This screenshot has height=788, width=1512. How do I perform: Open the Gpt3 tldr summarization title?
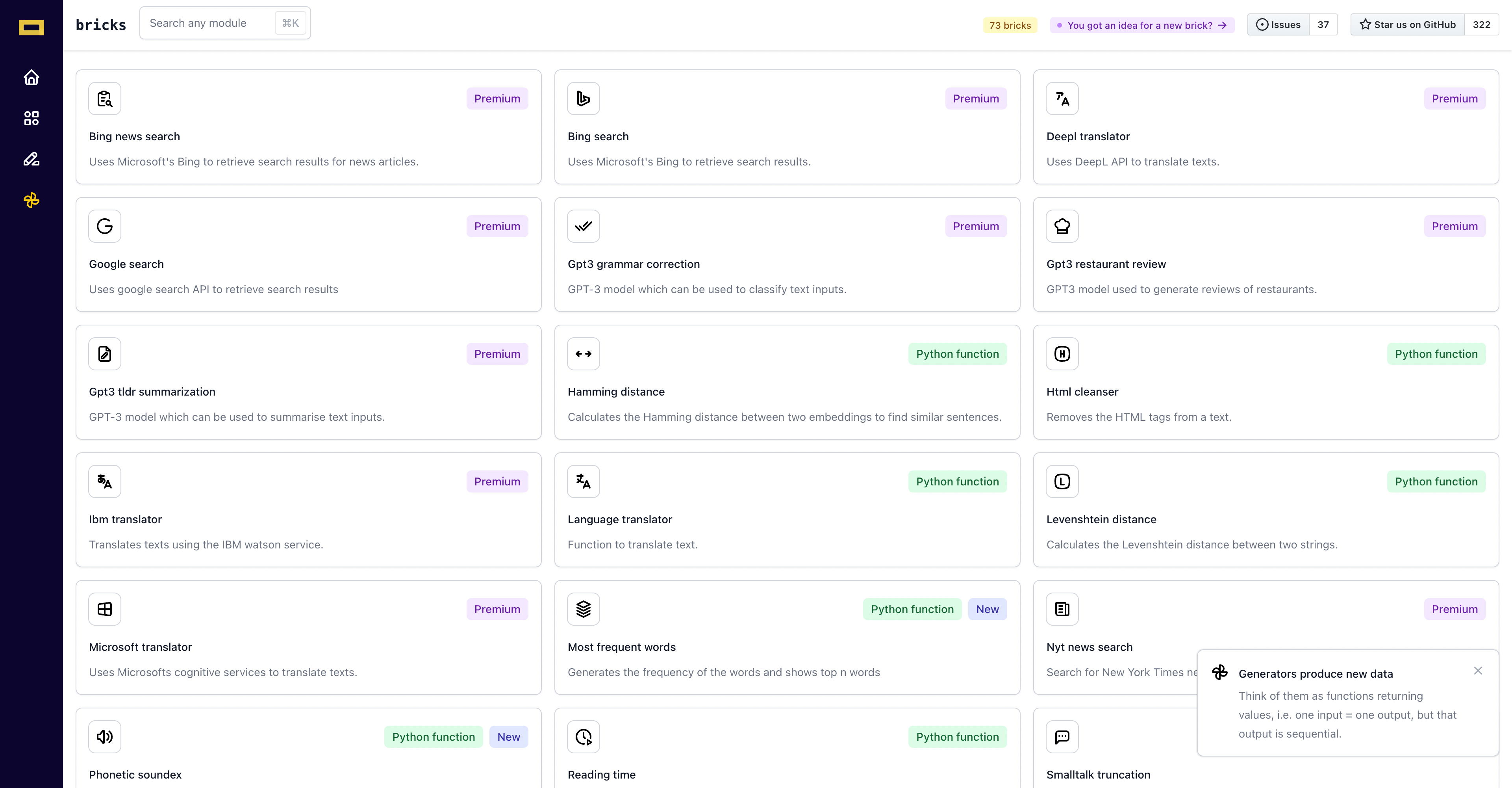(x=152, y=392)
